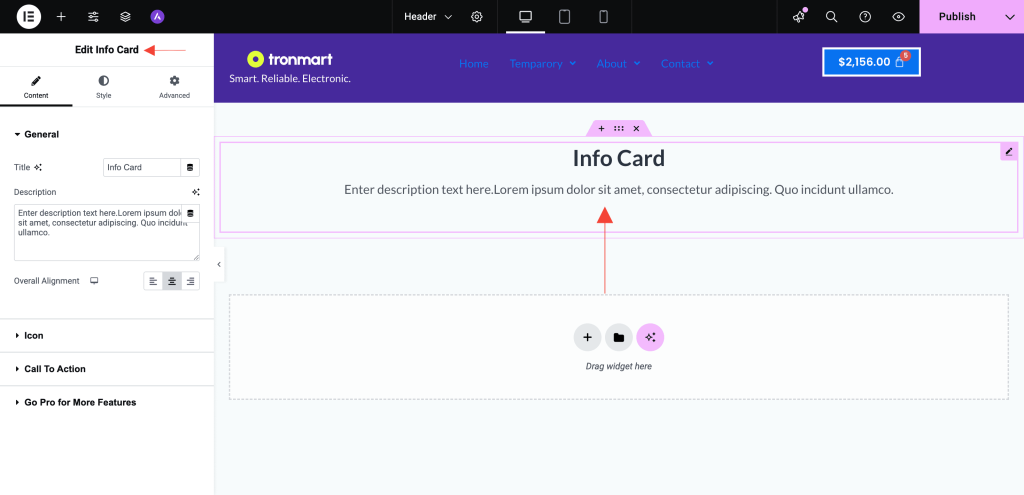Open the Structure layers icon
This screenshot has height=495, width=1024.
[x=125, y=17]
